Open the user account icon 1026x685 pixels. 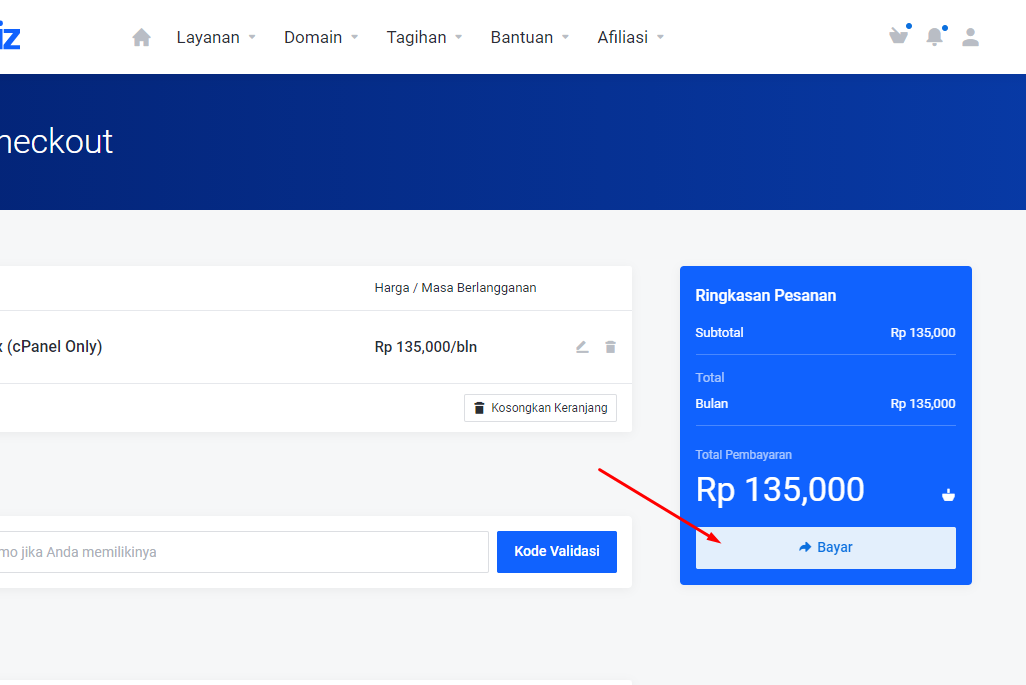[970, 37]
